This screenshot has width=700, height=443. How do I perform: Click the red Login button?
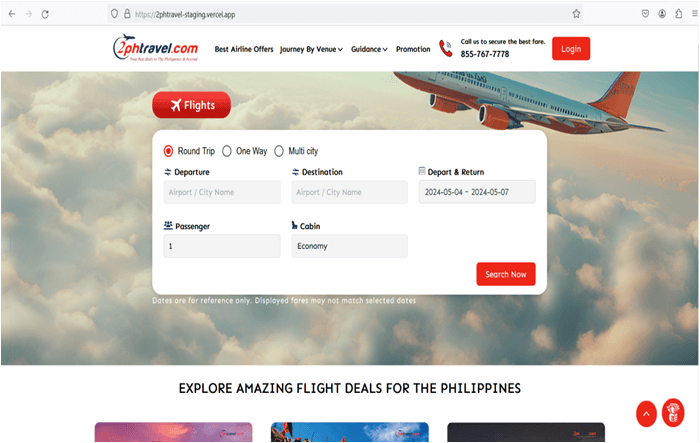(x=571, y=49)
